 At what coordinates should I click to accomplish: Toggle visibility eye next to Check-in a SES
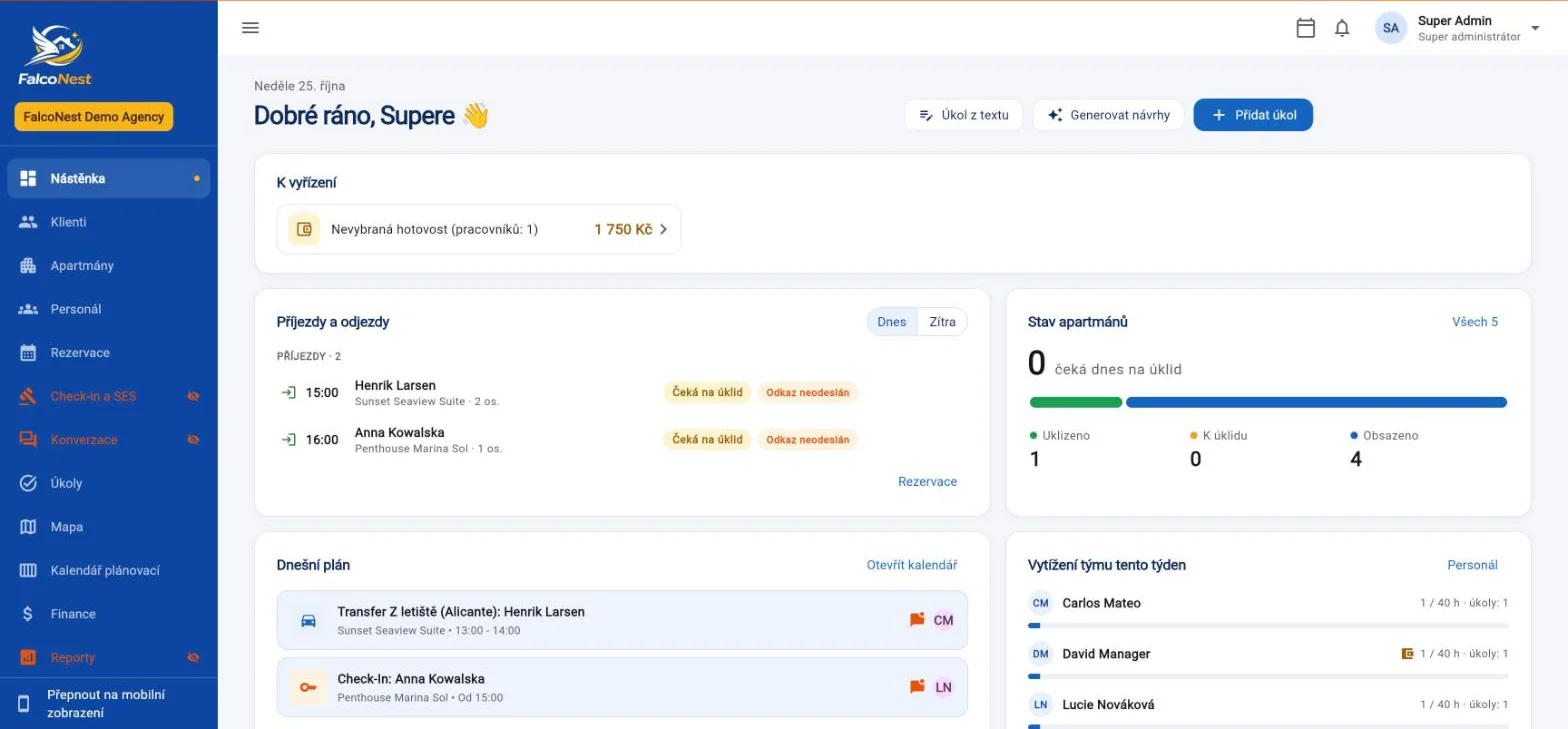click(194, 396)
